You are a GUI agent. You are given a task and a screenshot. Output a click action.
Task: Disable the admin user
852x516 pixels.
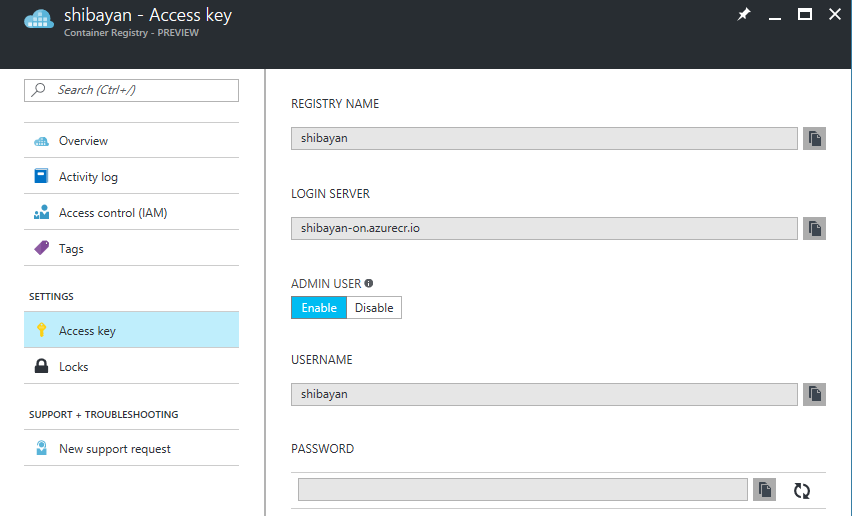click(x=374, y=307)
